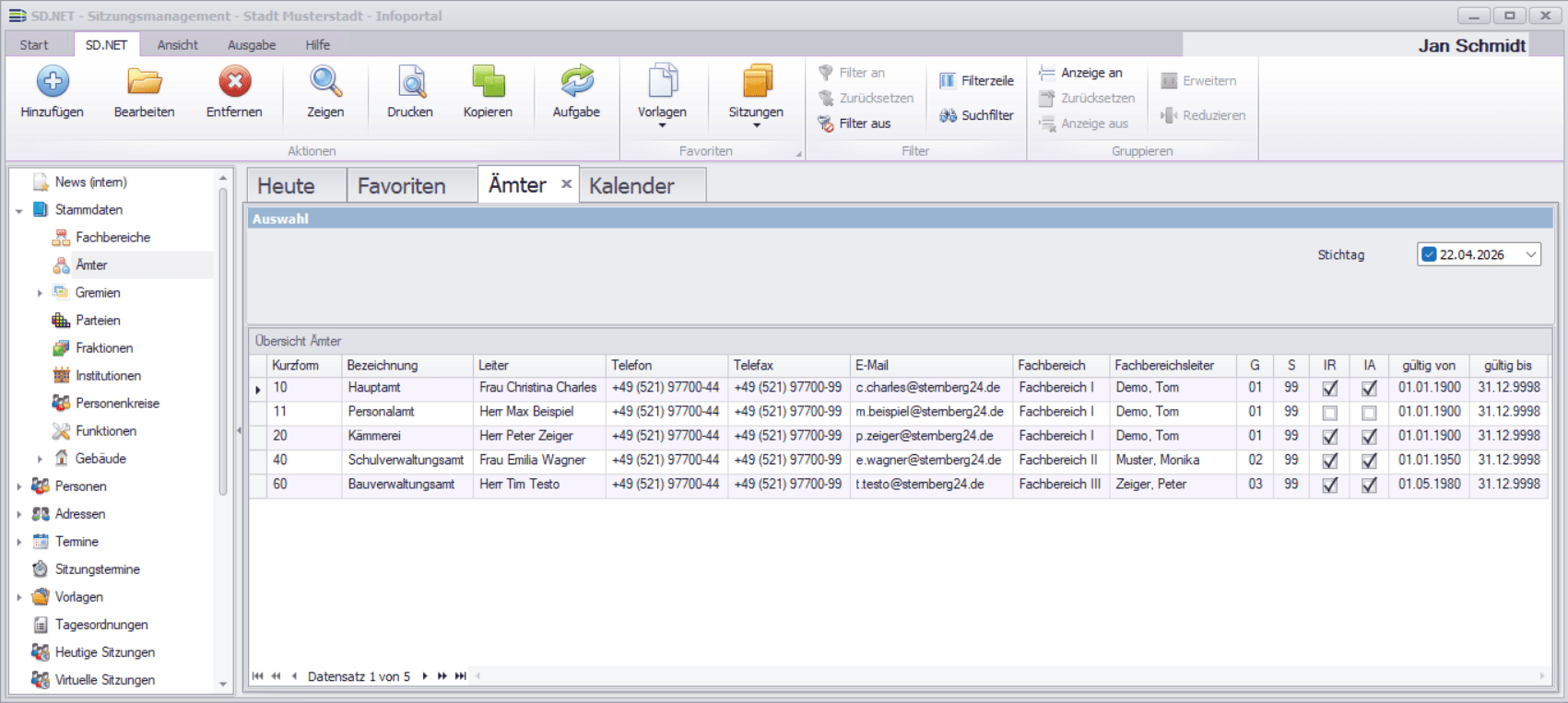Click the Drucken print icon

(x=410, y=82)
